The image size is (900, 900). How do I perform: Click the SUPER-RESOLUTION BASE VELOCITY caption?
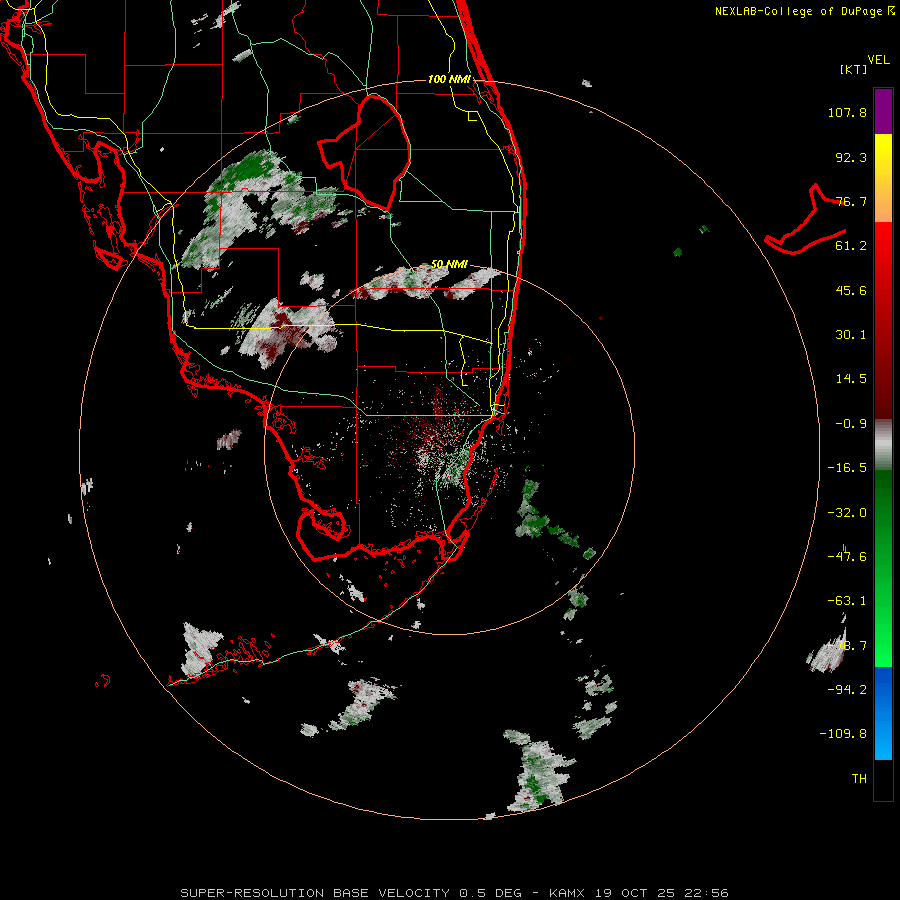(x=455, y=893)
